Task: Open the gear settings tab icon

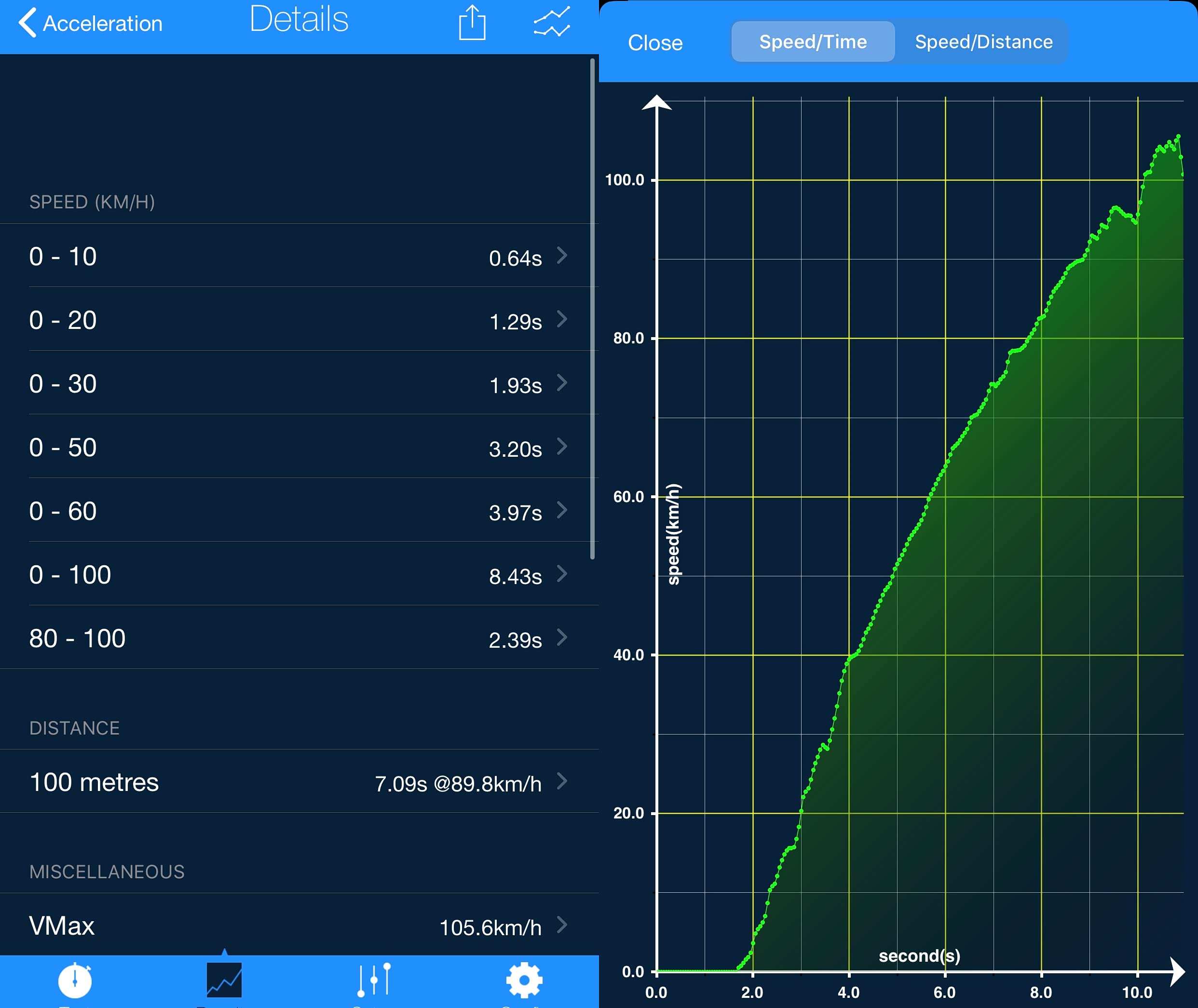Action: tap(523, 981)
